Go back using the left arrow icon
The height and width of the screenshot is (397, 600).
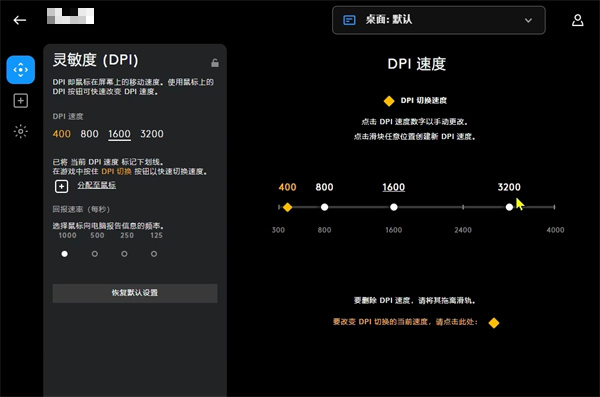coord(20,20)
